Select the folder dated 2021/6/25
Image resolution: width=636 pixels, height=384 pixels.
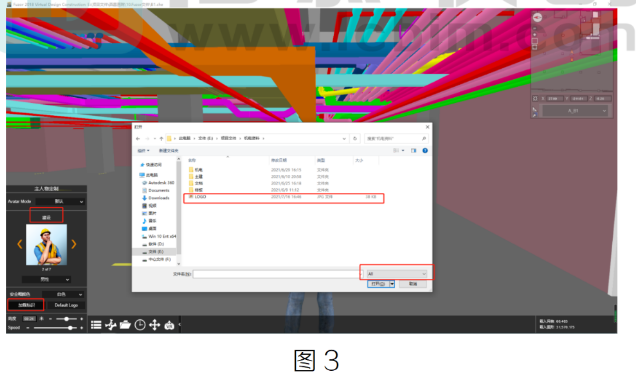click(x=284, y=183)
